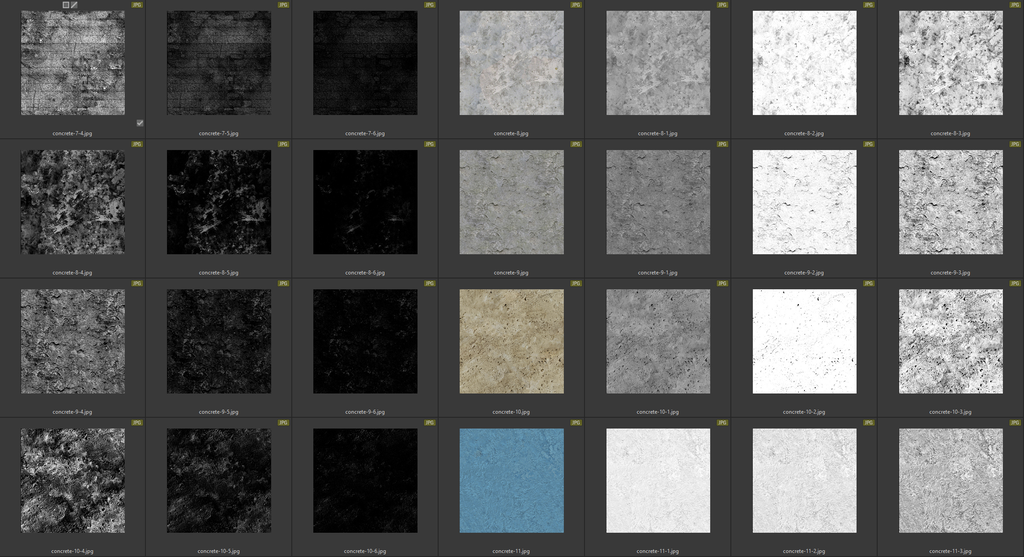This screenshot has height=557, width=1024.
Task: Click the square icon above concrete-7-4 thumbnail
Action: (65, 5)
